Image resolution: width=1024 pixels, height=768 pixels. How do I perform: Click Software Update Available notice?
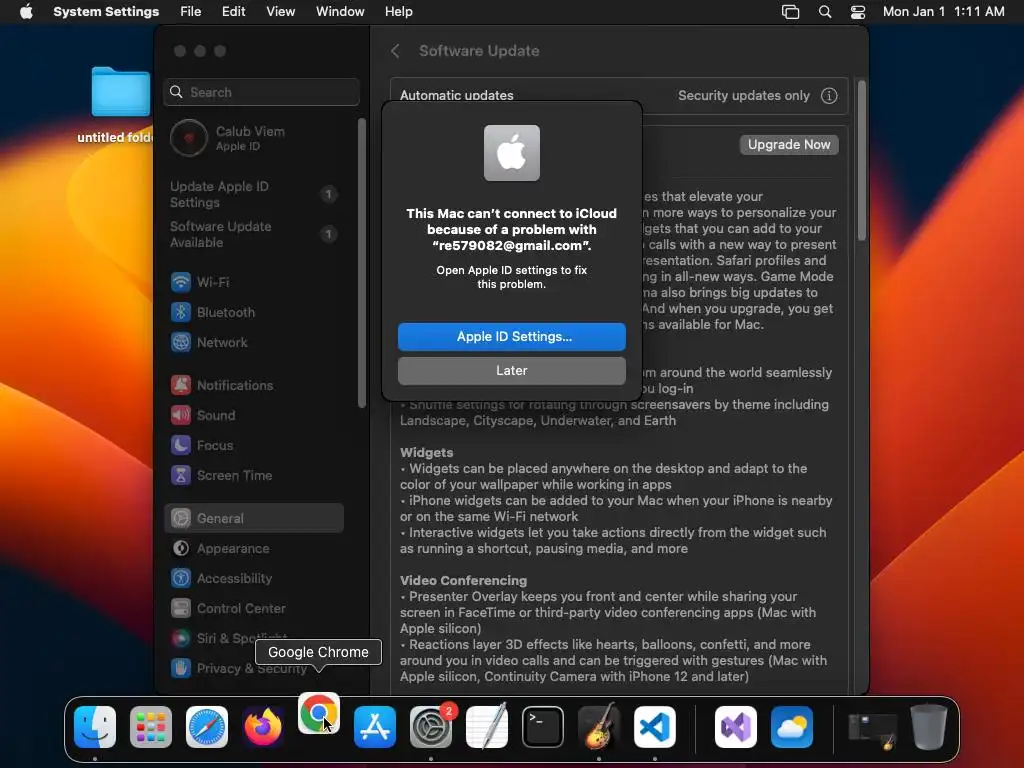255,234
